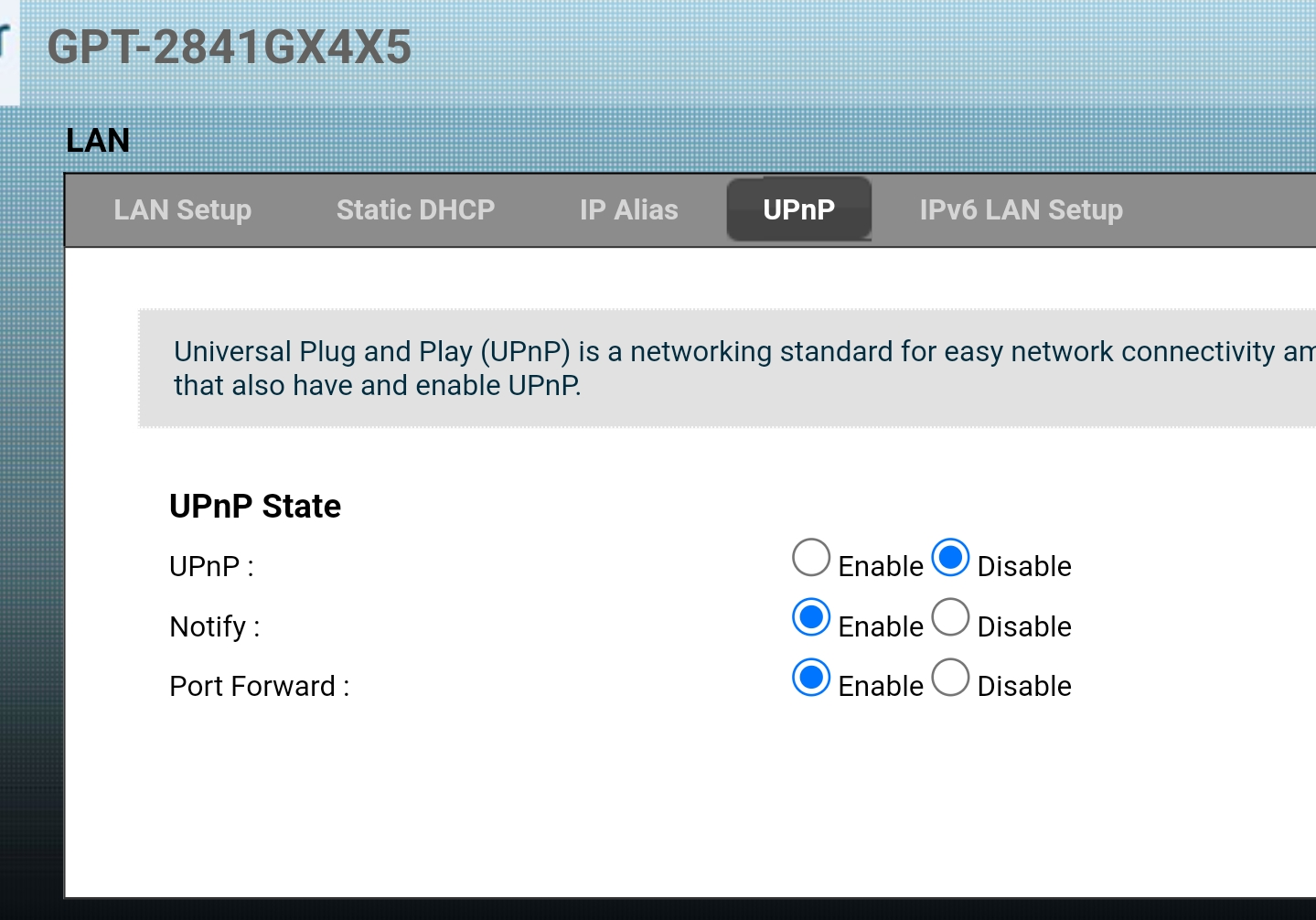Disable the Notify option
Screen dimensions: 1316x920
point(950,617)
